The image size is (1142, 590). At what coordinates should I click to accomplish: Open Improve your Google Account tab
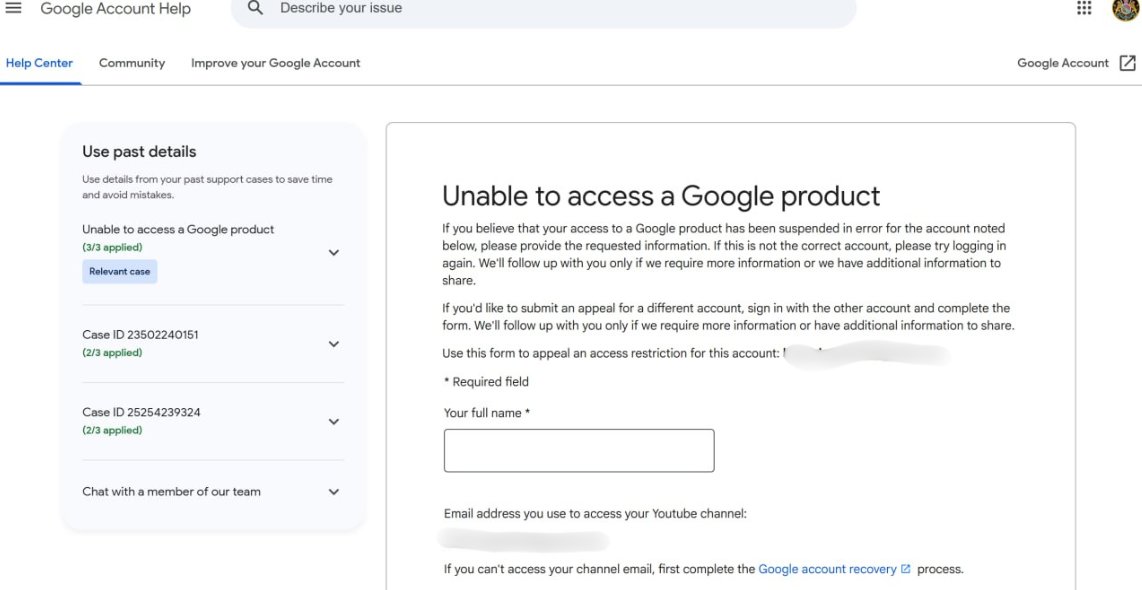tap(275, 63)
